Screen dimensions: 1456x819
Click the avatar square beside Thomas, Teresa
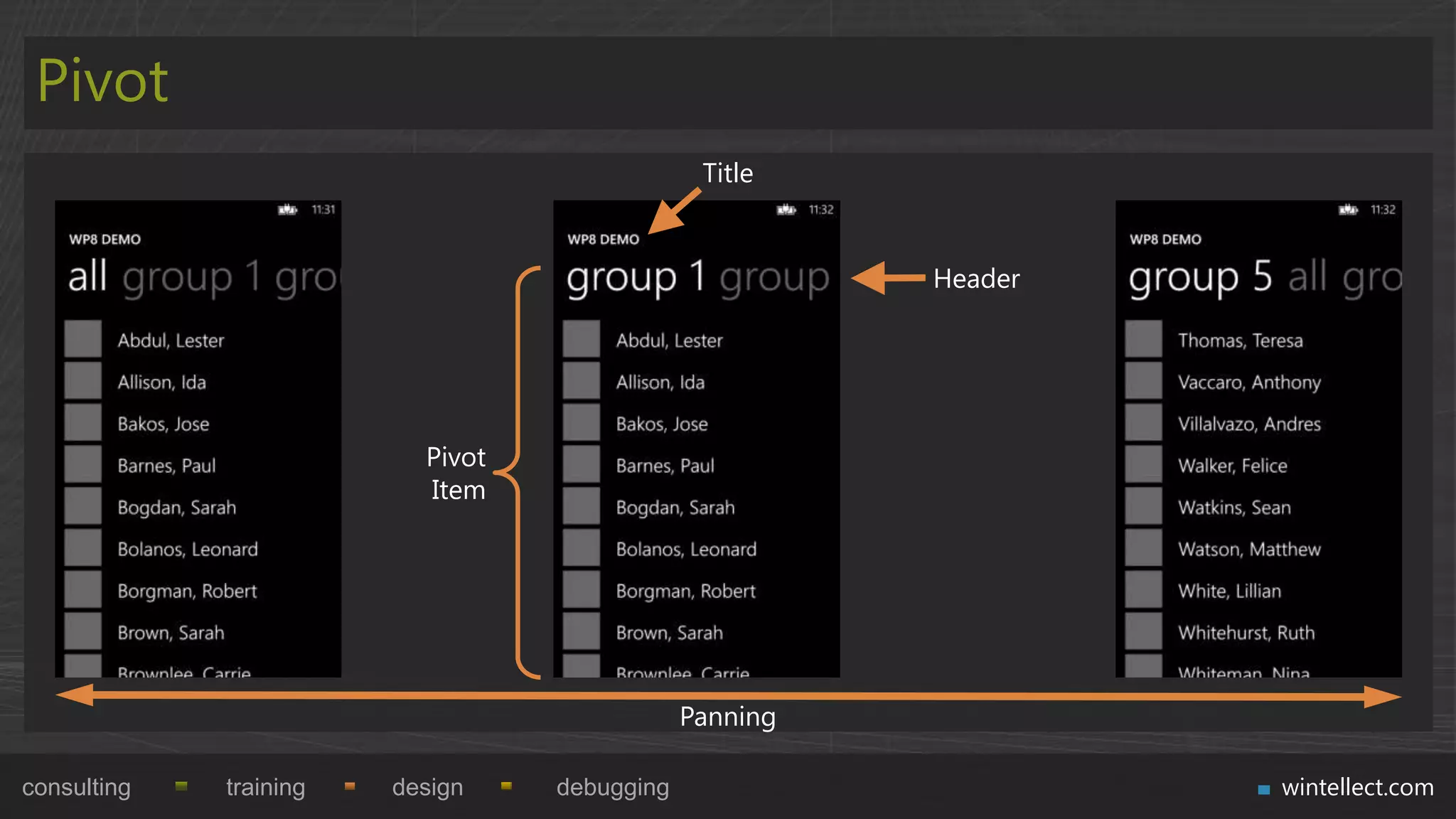click(1143, 339)
